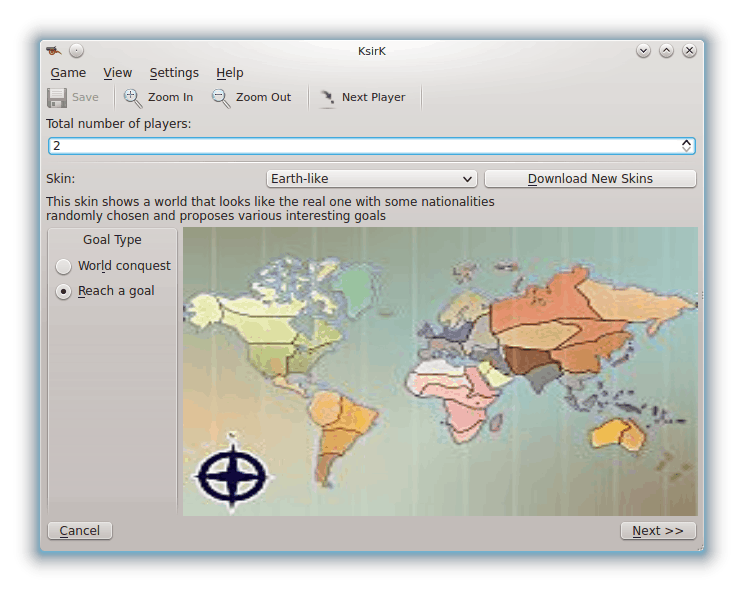
Task: Click the Cancel button
Action: click(80, 531)
